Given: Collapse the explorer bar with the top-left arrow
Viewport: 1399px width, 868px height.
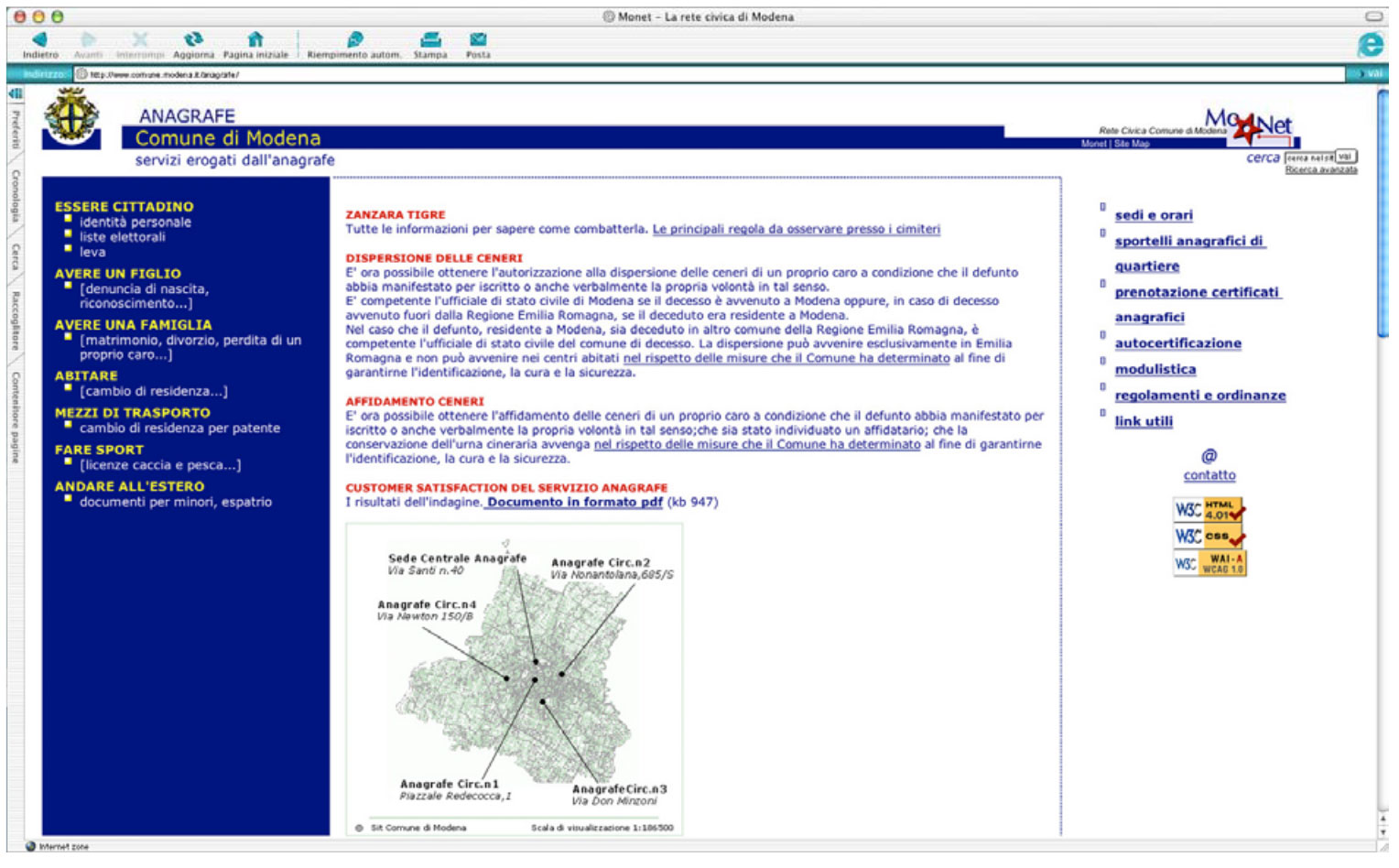Looking at the screenshot, I should (x=16, y=93).
